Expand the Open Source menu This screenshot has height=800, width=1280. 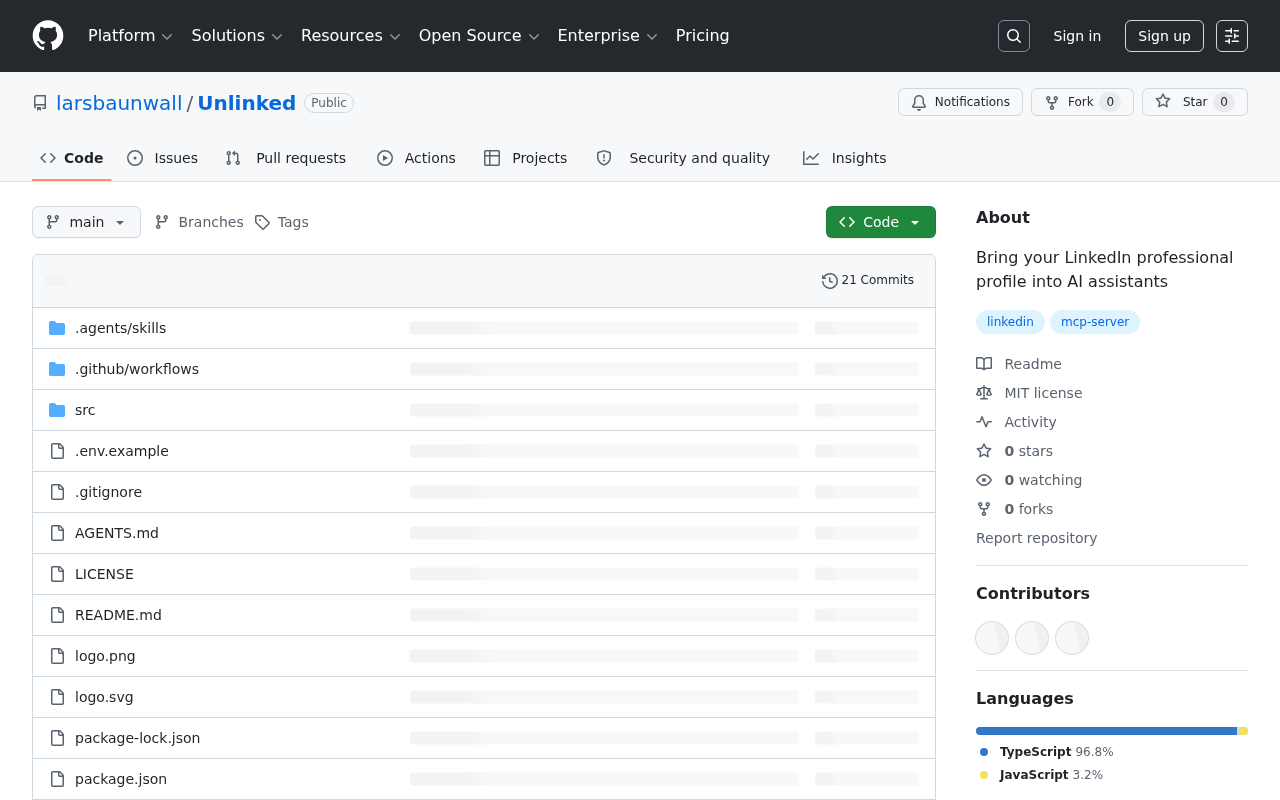479,36
